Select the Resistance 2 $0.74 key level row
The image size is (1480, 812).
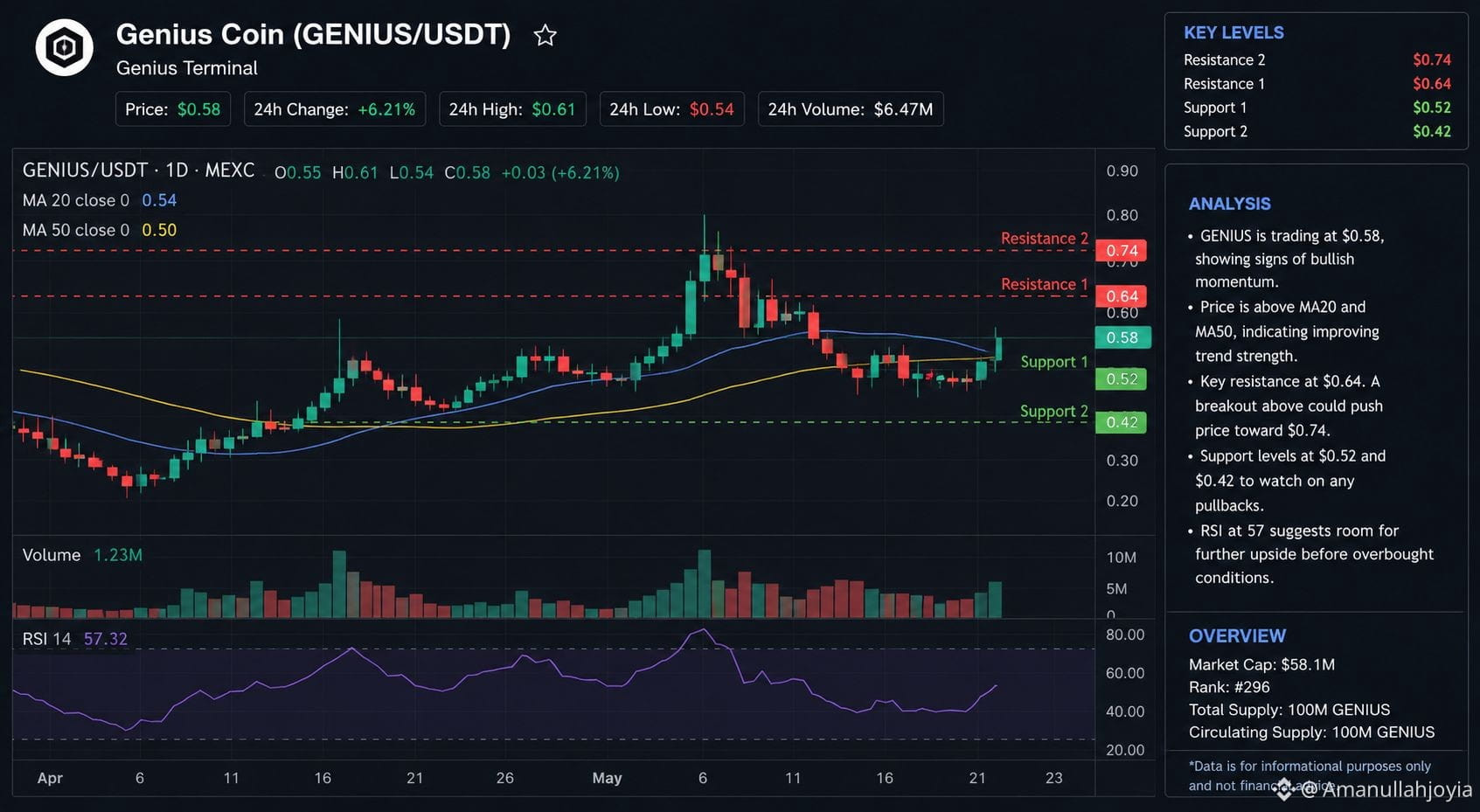coord(1317,59)
